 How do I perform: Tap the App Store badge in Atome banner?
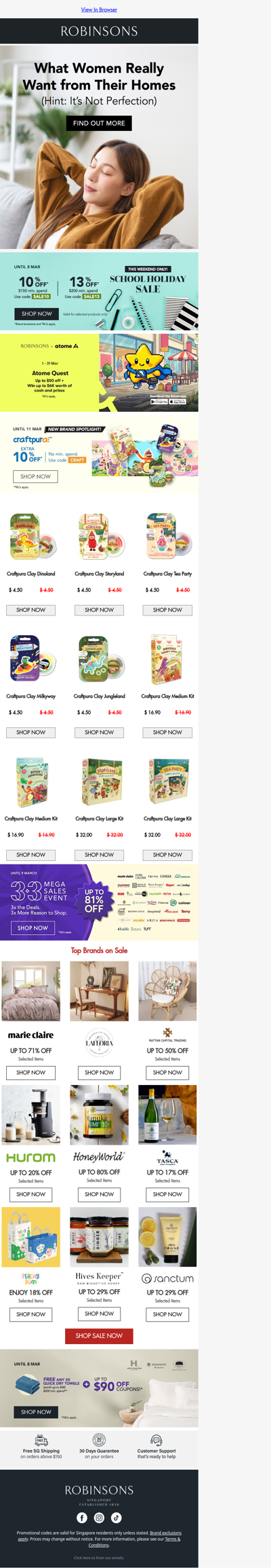coord(178,402)
